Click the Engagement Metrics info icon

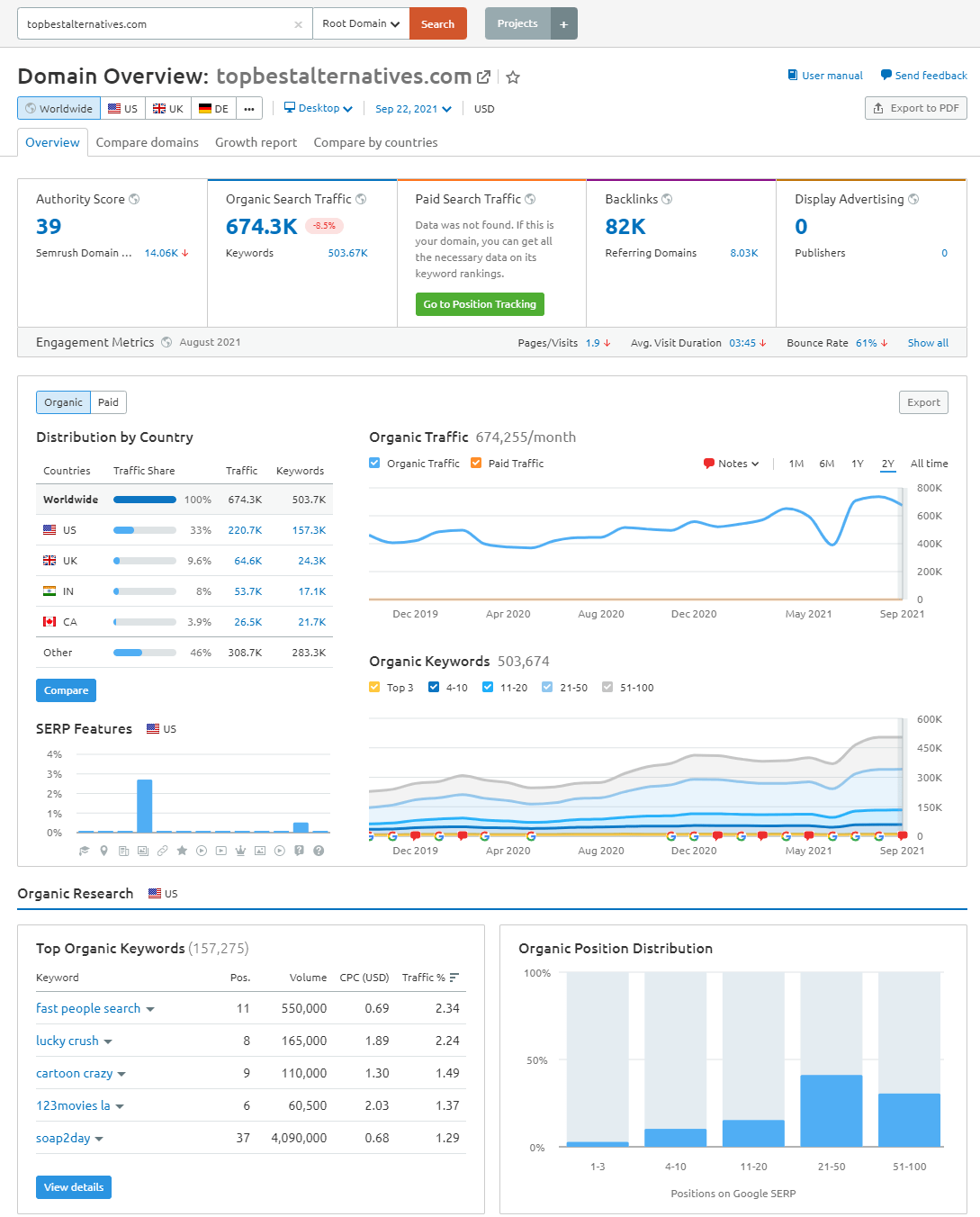tap(166, 342)
